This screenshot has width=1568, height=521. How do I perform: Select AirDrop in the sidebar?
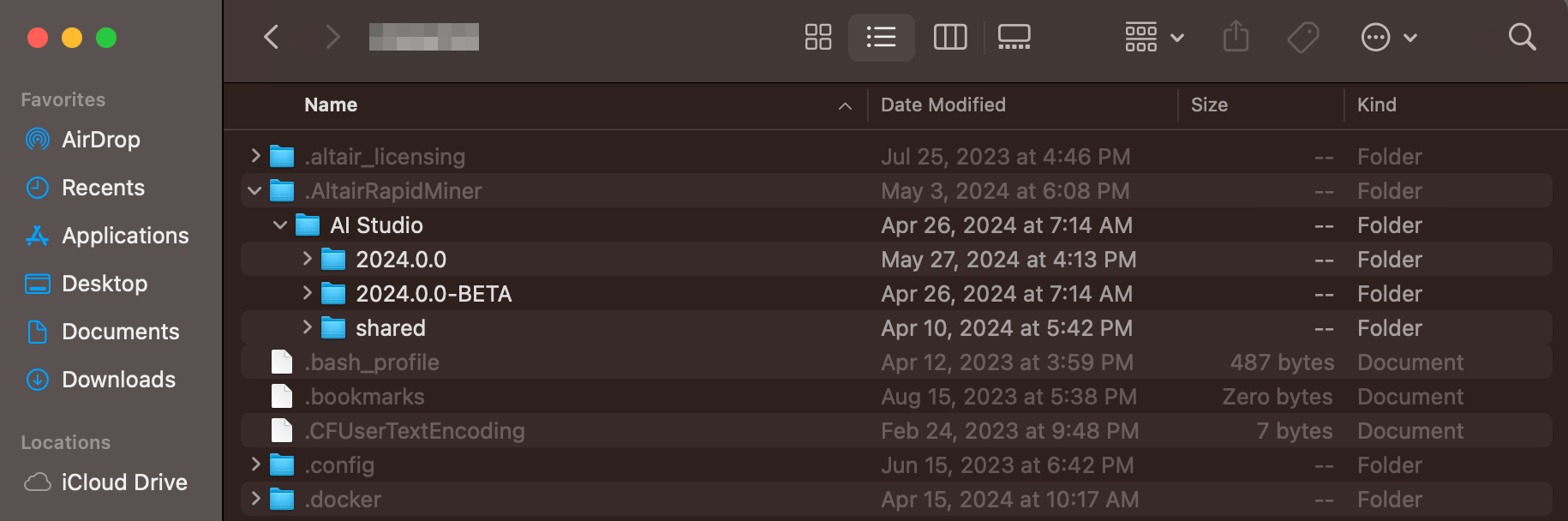point(101,139)
